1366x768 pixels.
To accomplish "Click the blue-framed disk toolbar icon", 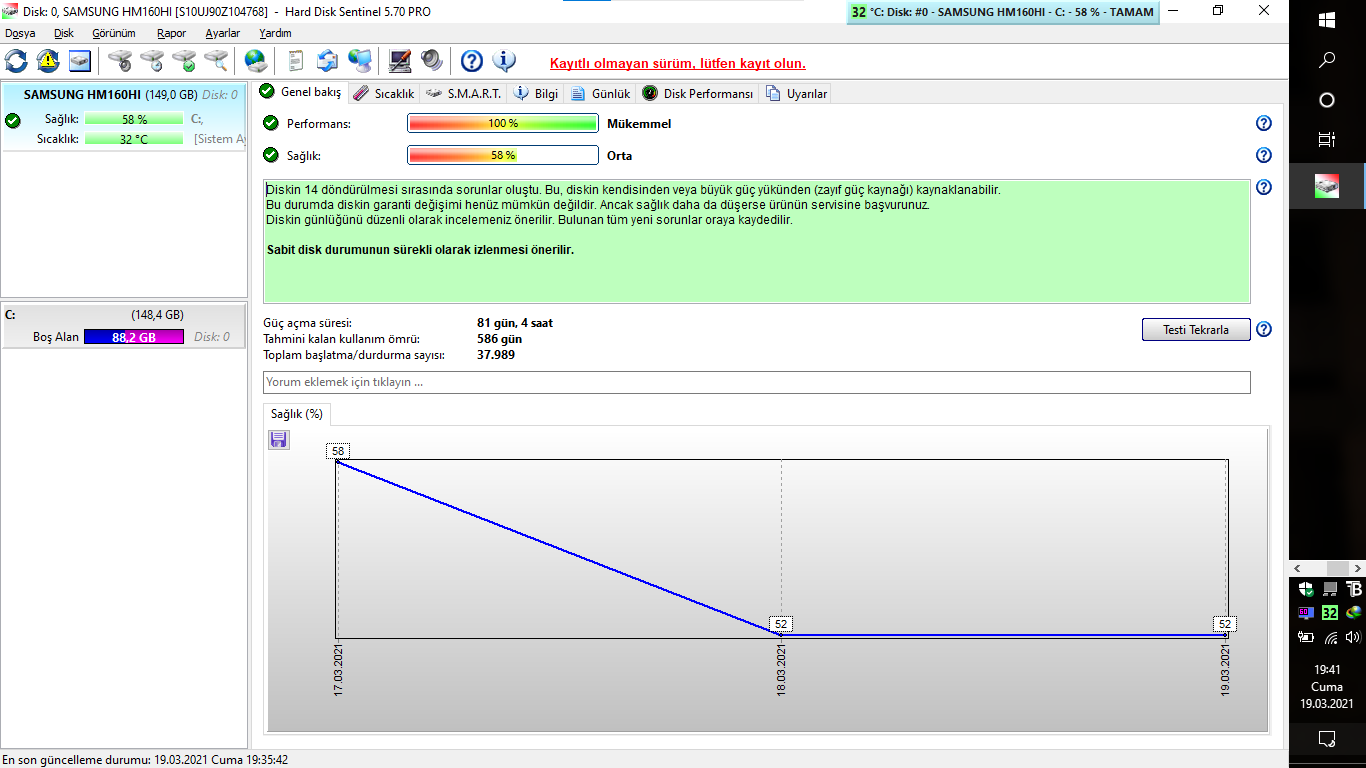I will 80,61.
